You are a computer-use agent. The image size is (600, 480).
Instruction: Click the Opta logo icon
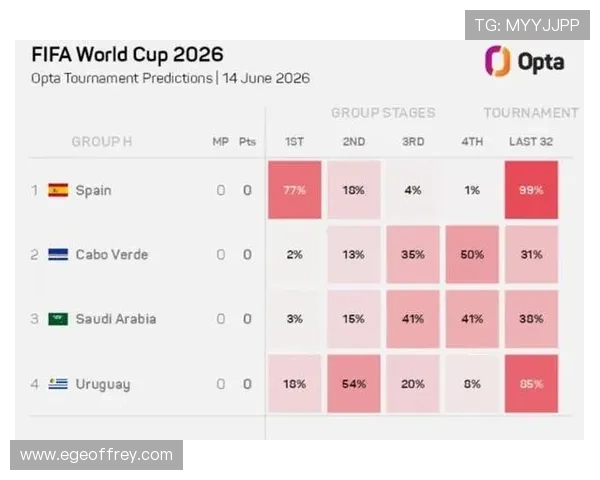tap(498, 61)
